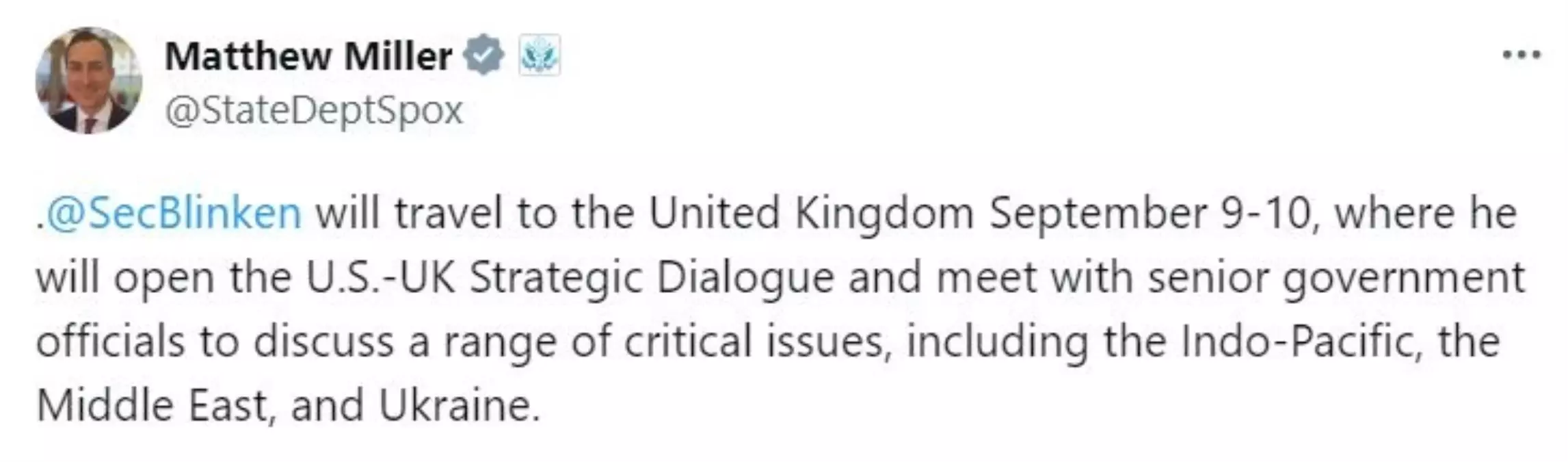
Task: Click the words "senior government" in the tweet
Action: 1337,279
